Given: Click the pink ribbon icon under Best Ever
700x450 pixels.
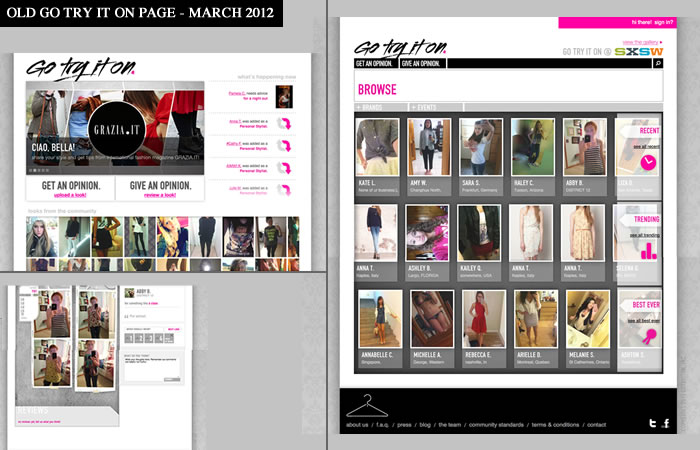Looking at the screenshot, I should click(x=650, y=336).
